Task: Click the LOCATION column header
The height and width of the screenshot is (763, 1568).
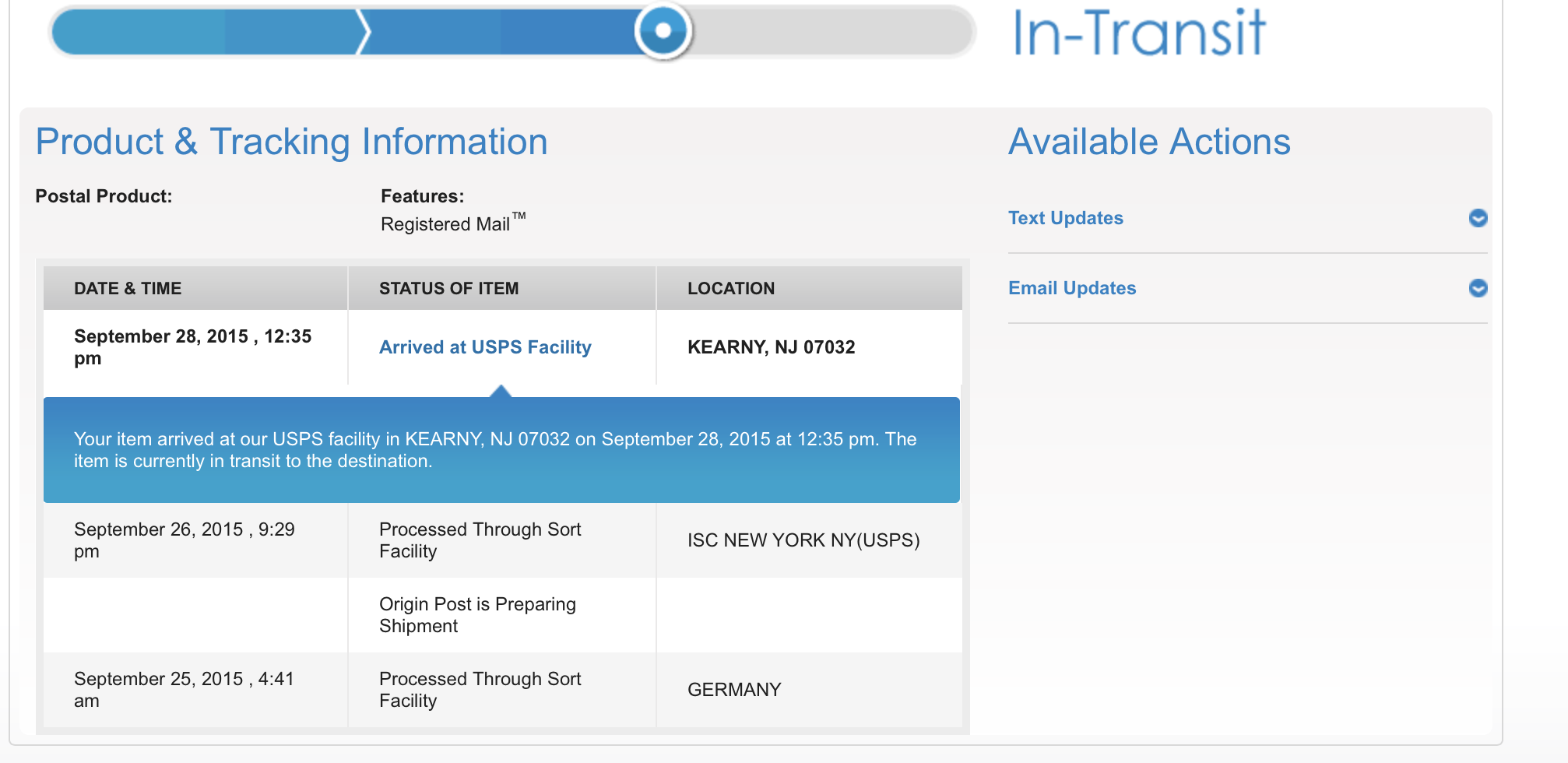Action: pyautogui.click(x=730, y=289)
